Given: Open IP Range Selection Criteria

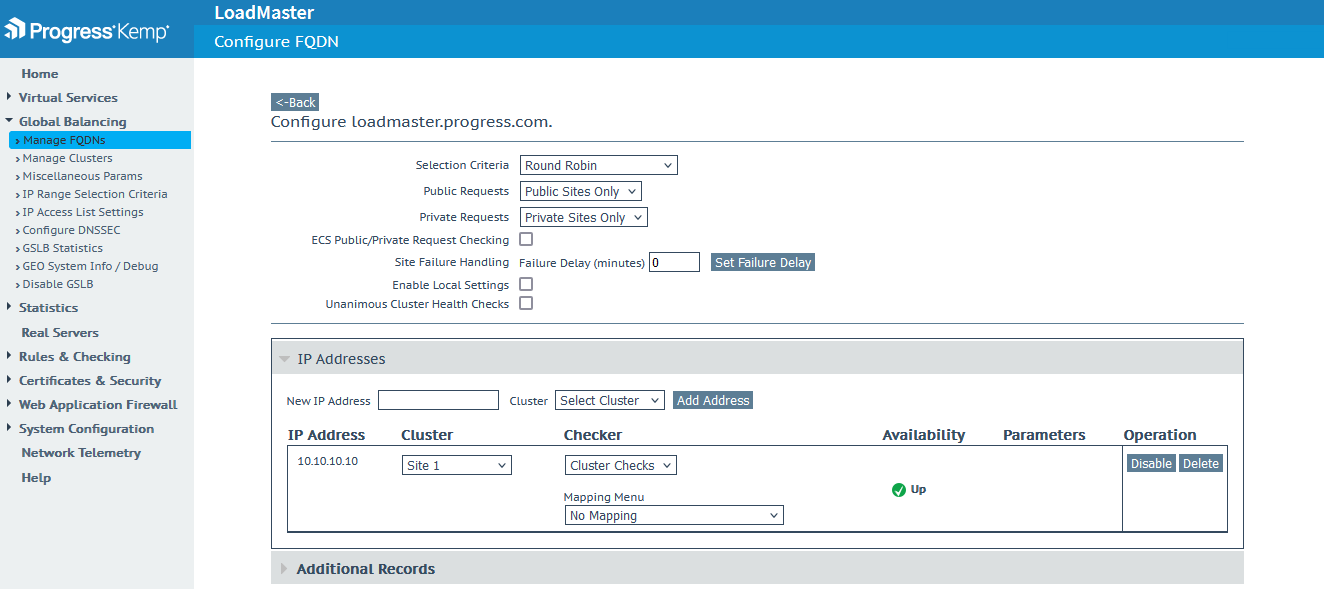Looking at the screenshot, I should [x=95, y=194].
